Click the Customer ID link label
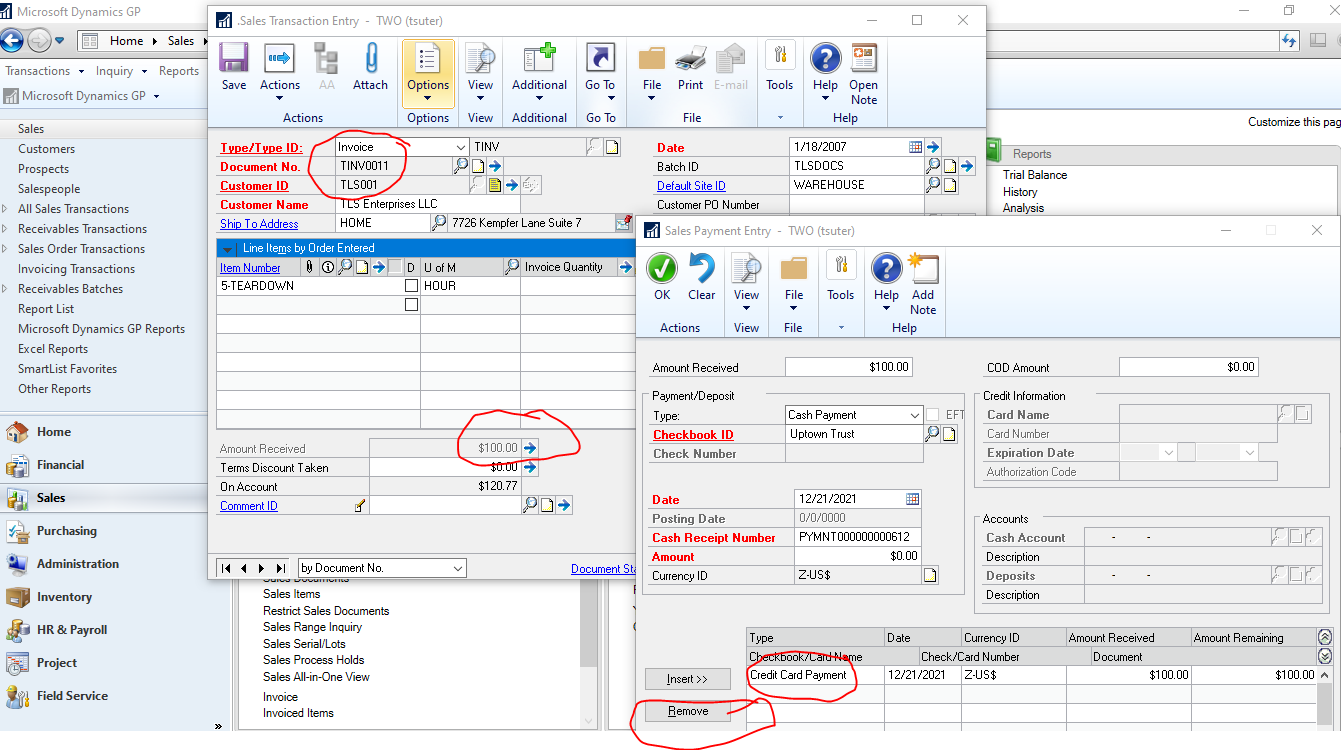Screen dimensions: 1341x750 coord(254,186)
